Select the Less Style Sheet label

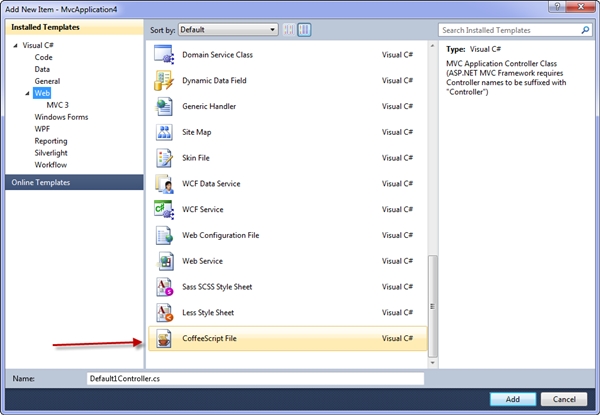click(208, 312)
